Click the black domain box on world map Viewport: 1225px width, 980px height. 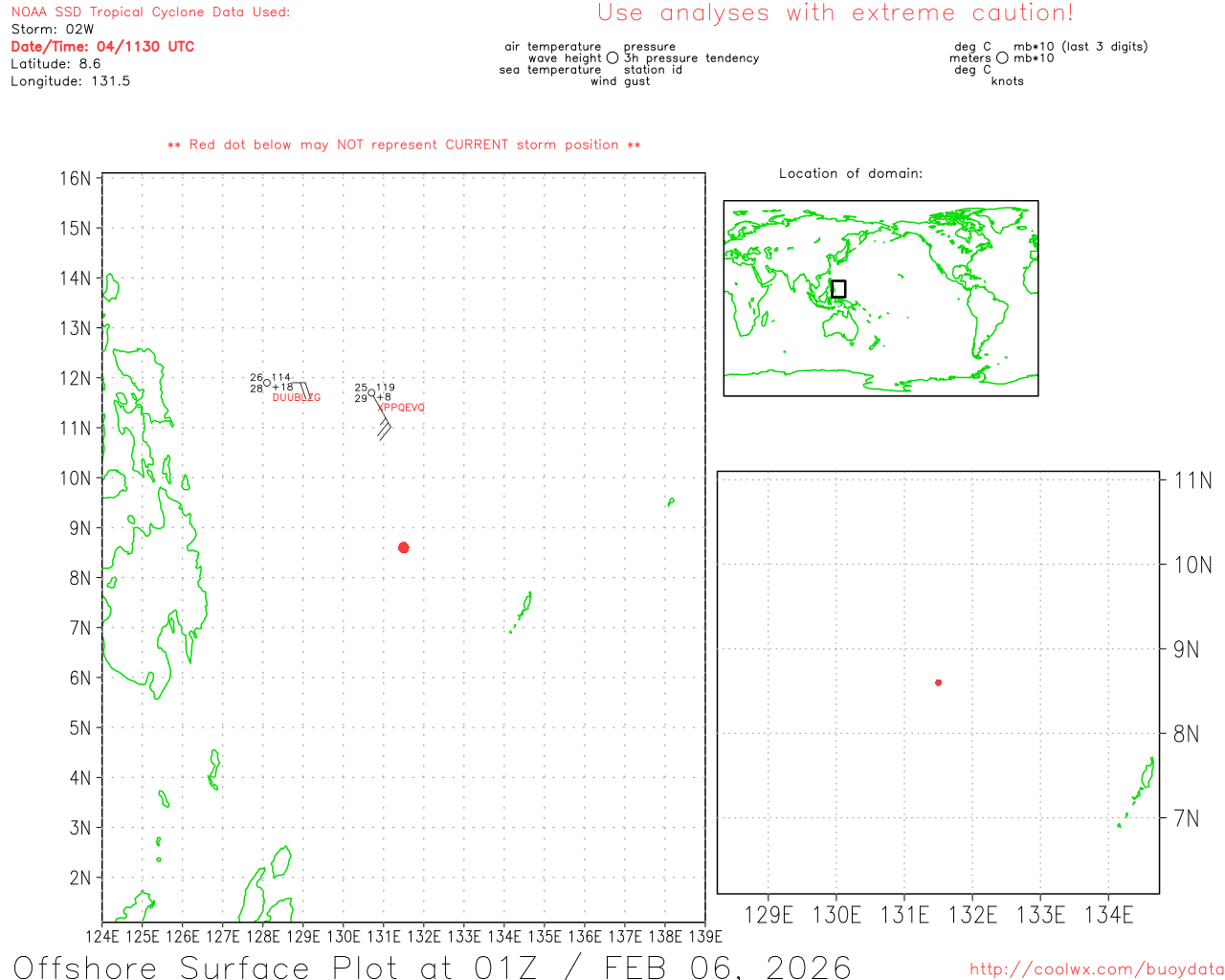[838, 289]
